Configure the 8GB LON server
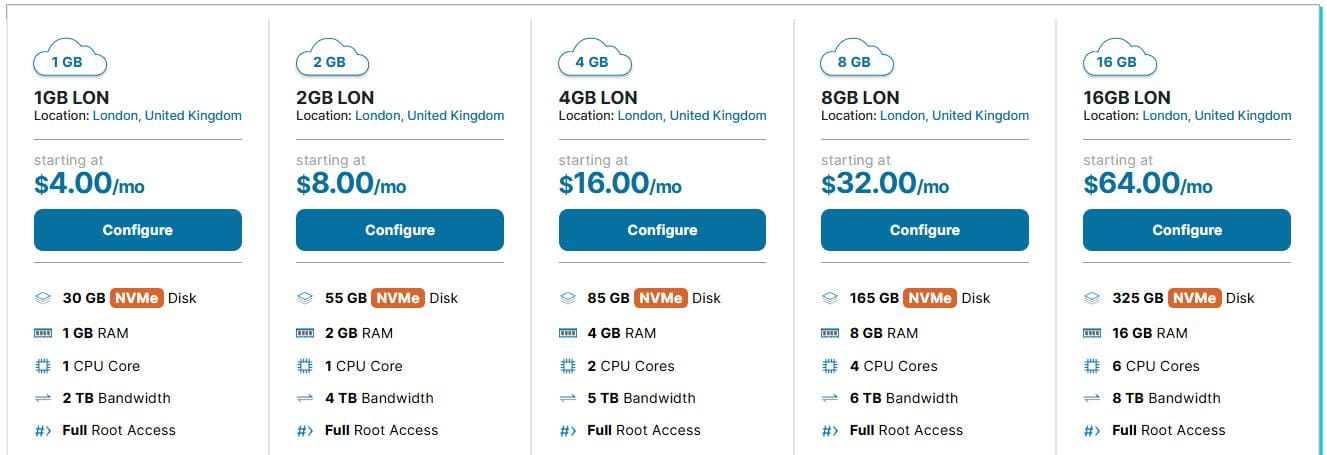The image size is (1327, 455). 925,230
